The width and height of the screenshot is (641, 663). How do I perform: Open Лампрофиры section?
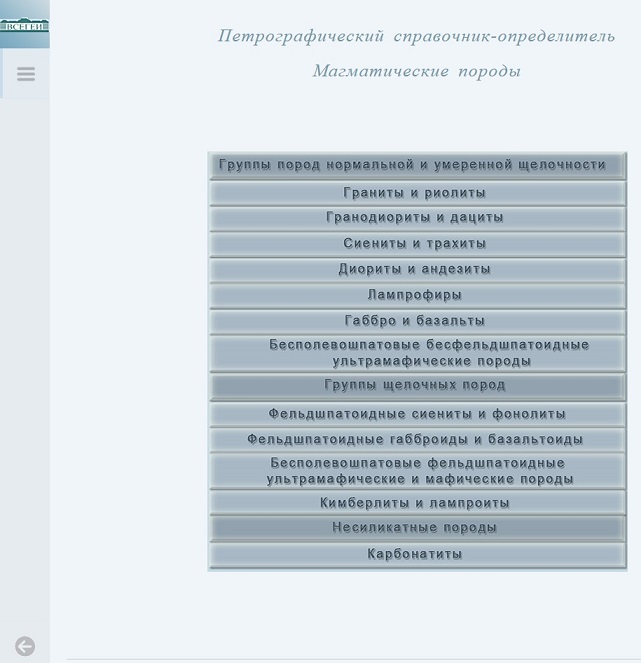(x=417, y=296)
